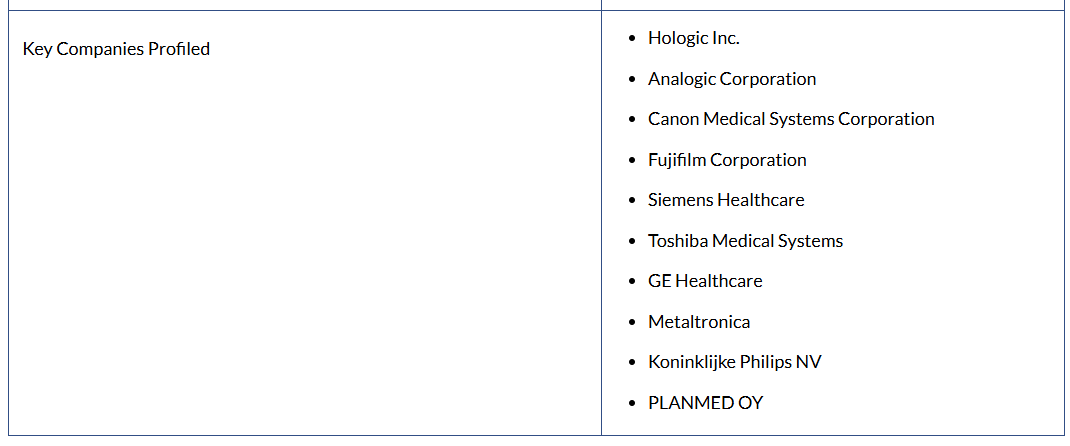
Task: Click the Koninklijke Philips NV text
Action: [x=735, y=362]
